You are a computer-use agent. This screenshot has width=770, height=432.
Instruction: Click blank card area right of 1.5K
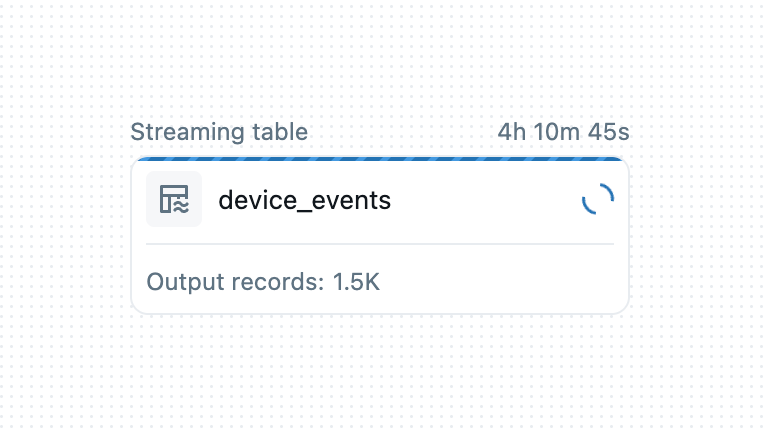tap(500, 281)
